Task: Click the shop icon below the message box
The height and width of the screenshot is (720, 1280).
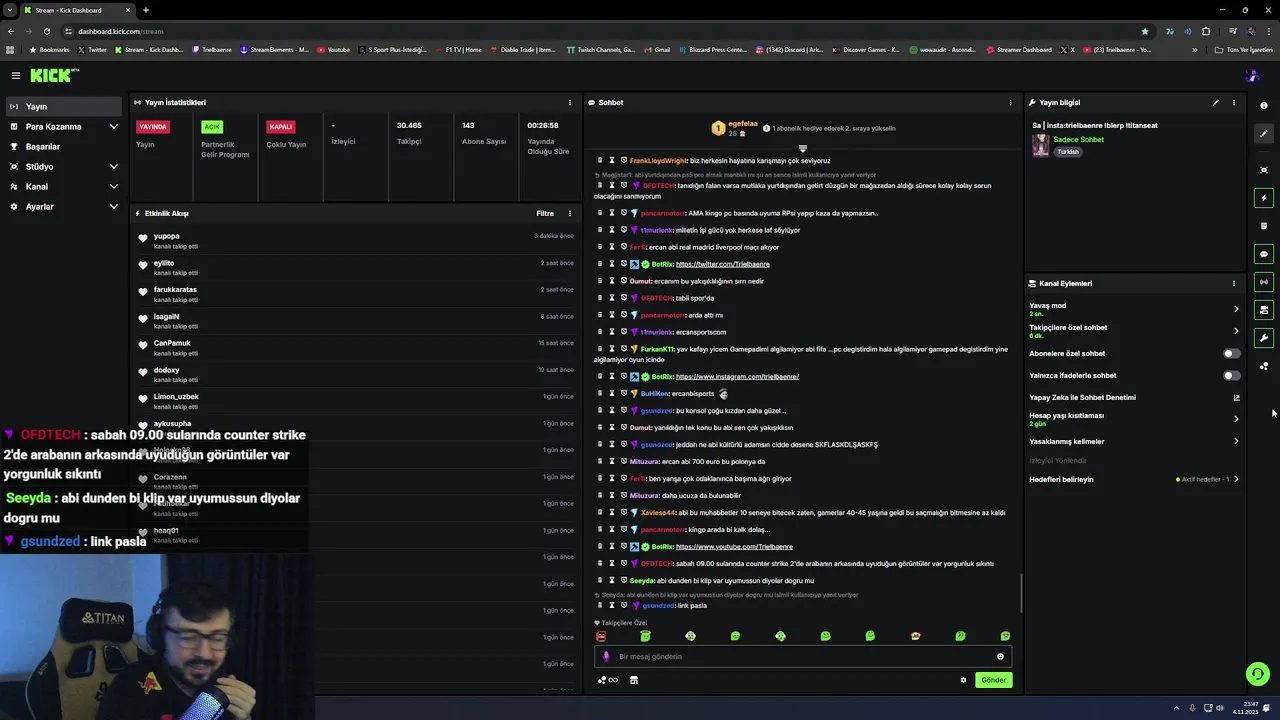Action: tap(634, 680)
